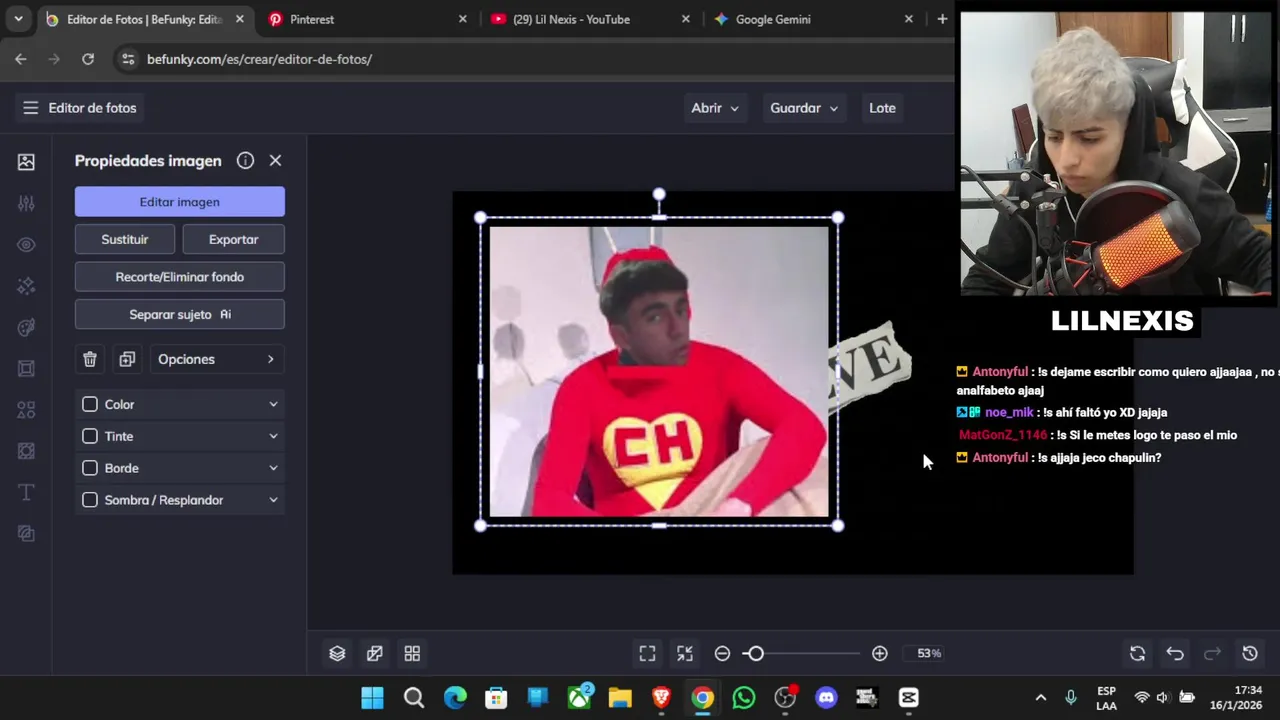The image size is (1280, 720).
Task: Open WhatsApp from the taskbar
Action: point(744,697)
